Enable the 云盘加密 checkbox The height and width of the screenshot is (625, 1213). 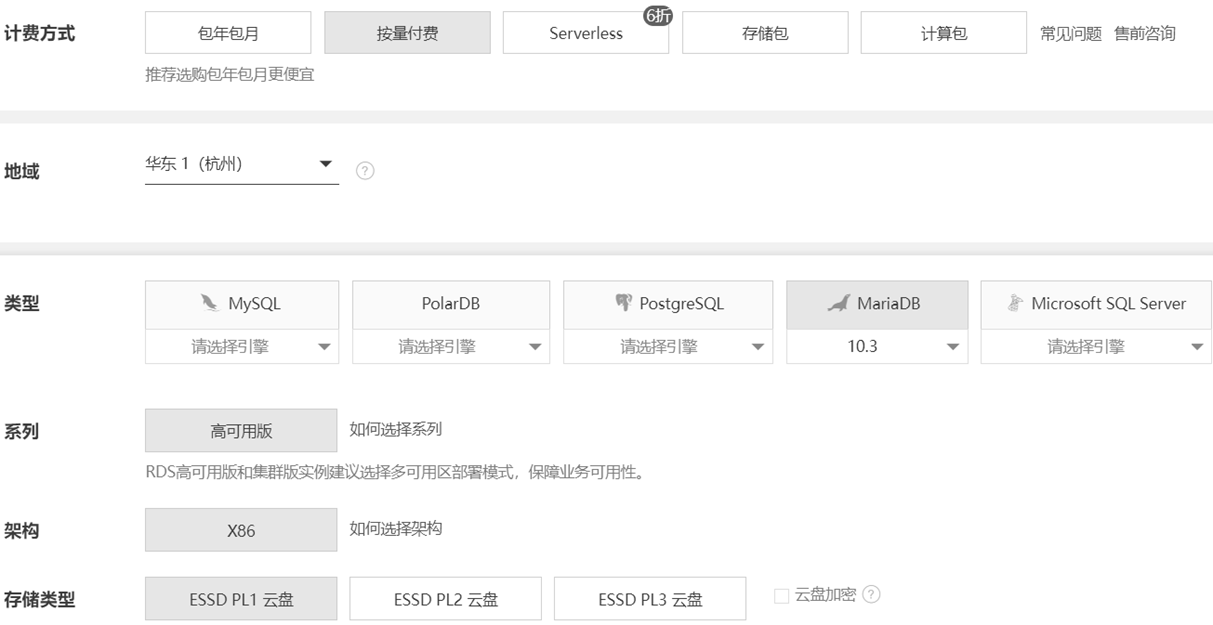pyautogui.click(x=782, y=596)
